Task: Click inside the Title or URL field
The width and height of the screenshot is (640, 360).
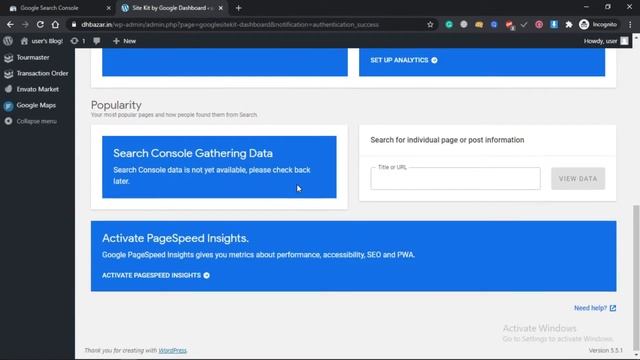Action: click(456, 178)
